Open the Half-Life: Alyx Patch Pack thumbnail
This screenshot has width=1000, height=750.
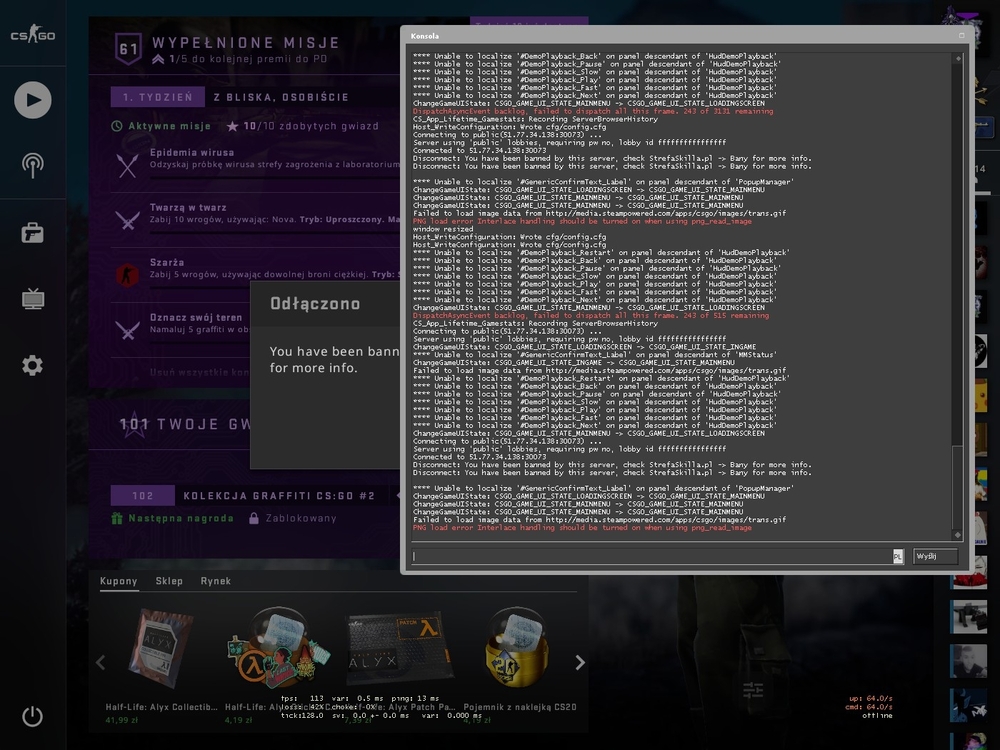click(x=399, y=649)
